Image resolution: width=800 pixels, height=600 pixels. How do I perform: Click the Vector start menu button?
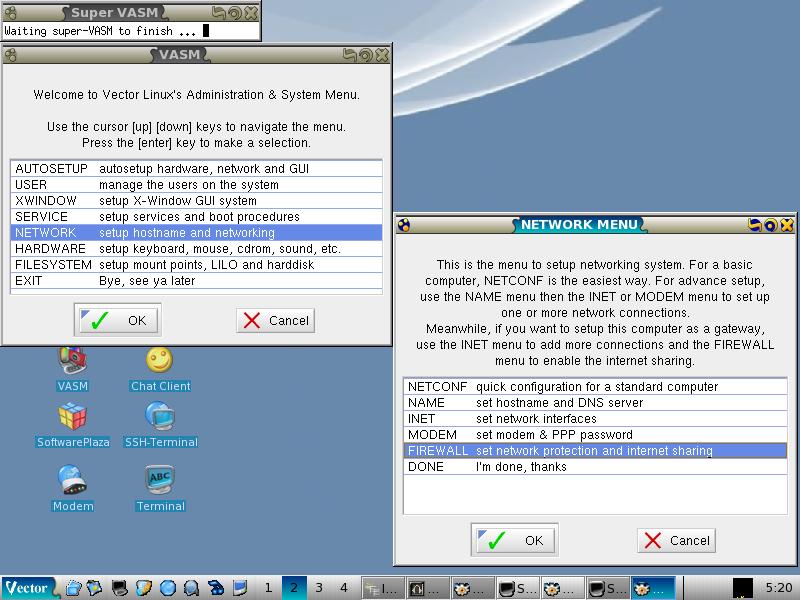pos(28,588)
